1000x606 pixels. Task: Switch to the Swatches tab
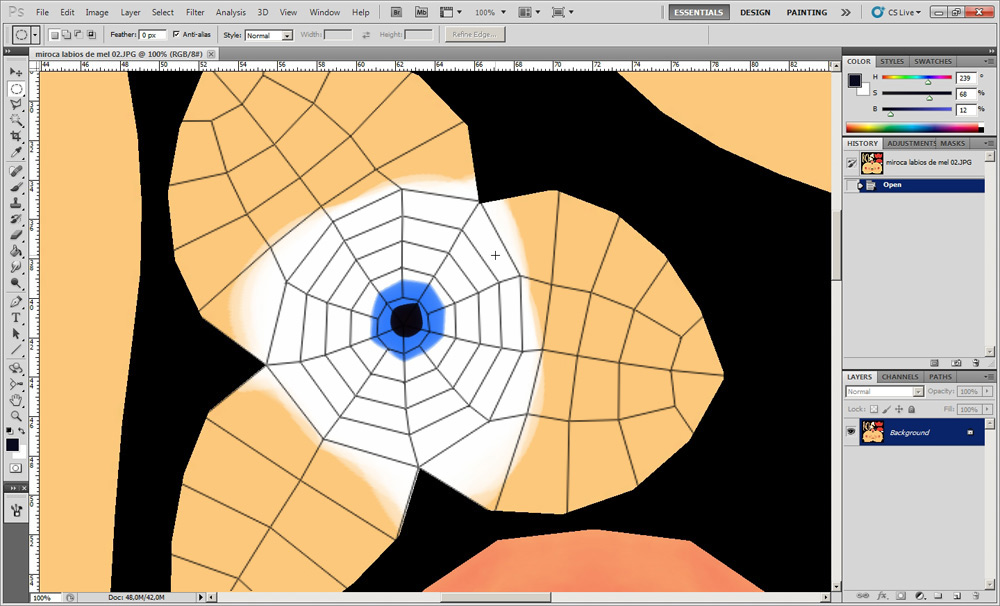(932, 61)
